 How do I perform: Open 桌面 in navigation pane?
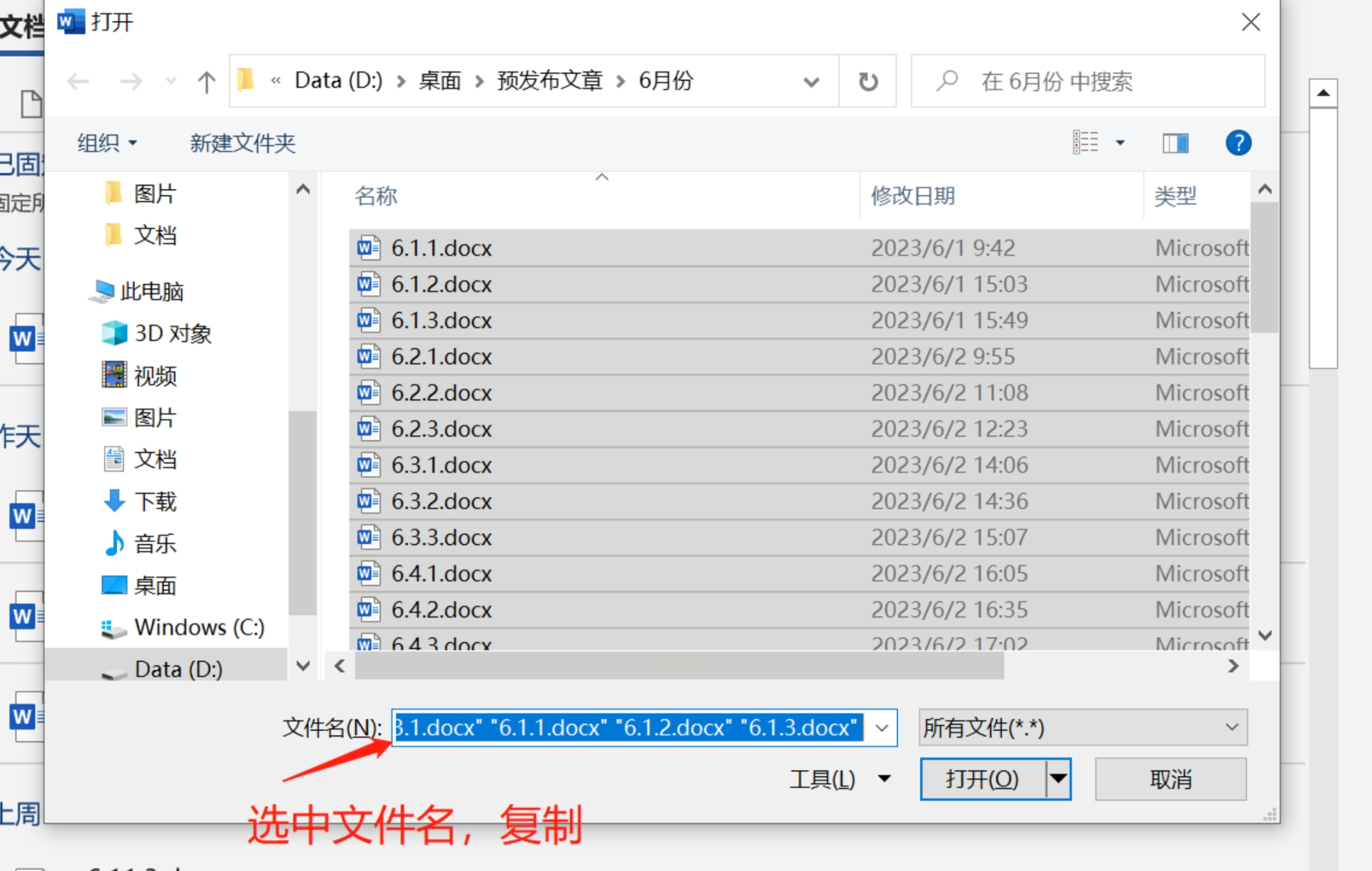(139, 585)
